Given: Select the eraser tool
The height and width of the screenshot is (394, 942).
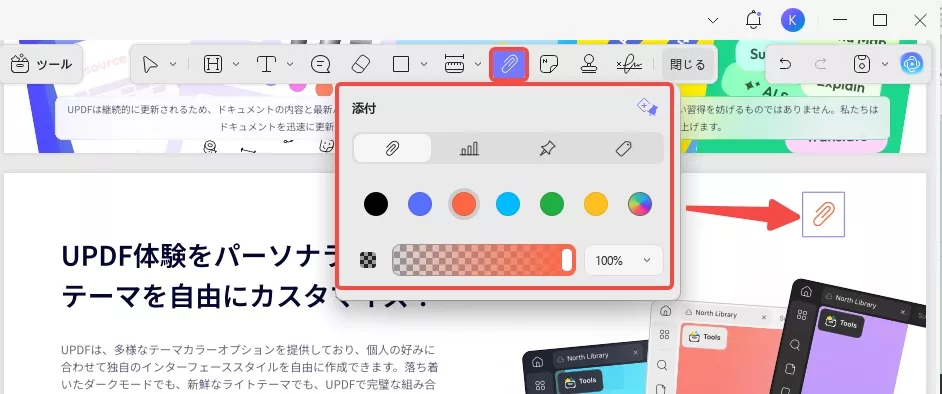Looking at the screenshot, I should 360,64.
